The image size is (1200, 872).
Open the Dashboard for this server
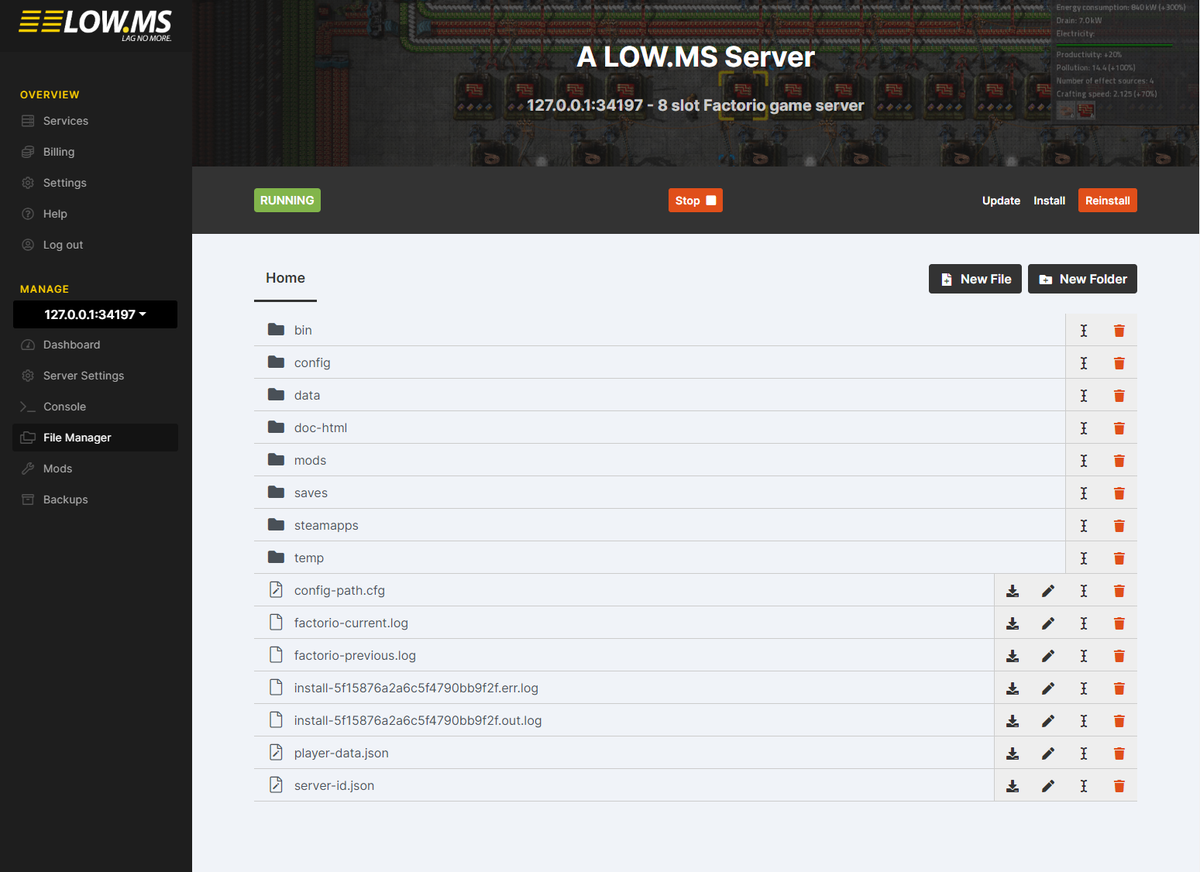pos(72,344)
